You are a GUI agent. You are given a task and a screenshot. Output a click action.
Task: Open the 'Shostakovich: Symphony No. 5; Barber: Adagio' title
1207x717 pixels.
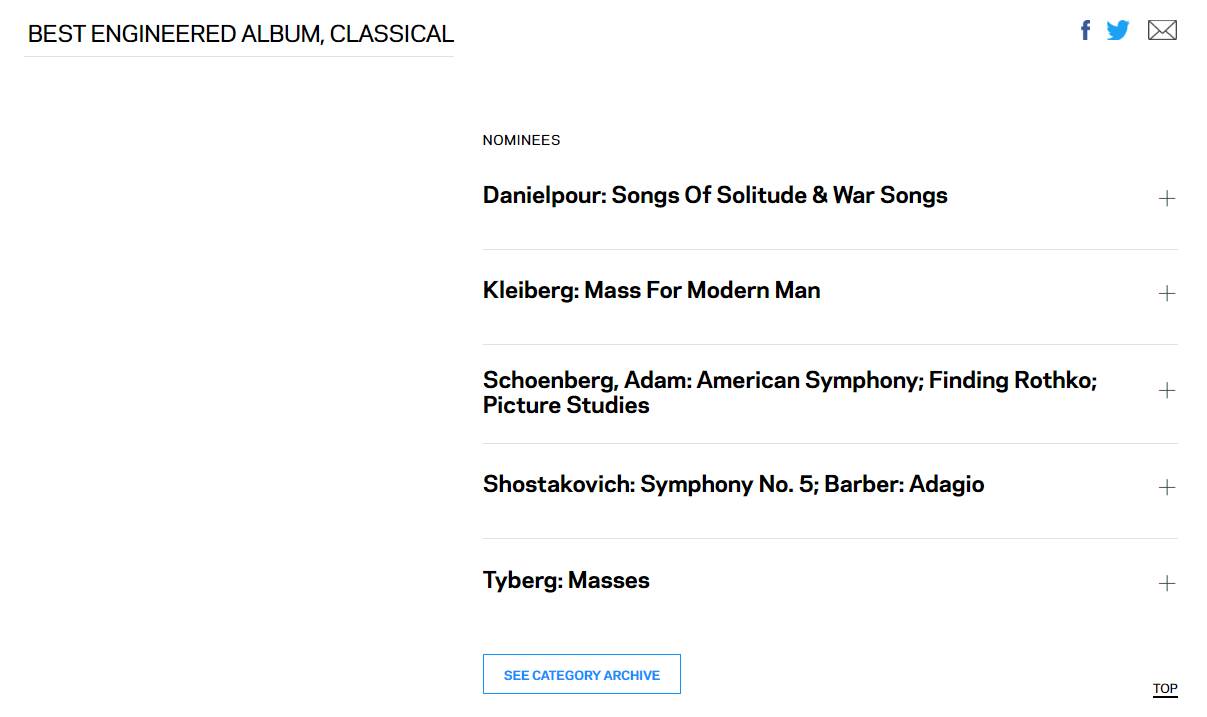coord(733,484)
